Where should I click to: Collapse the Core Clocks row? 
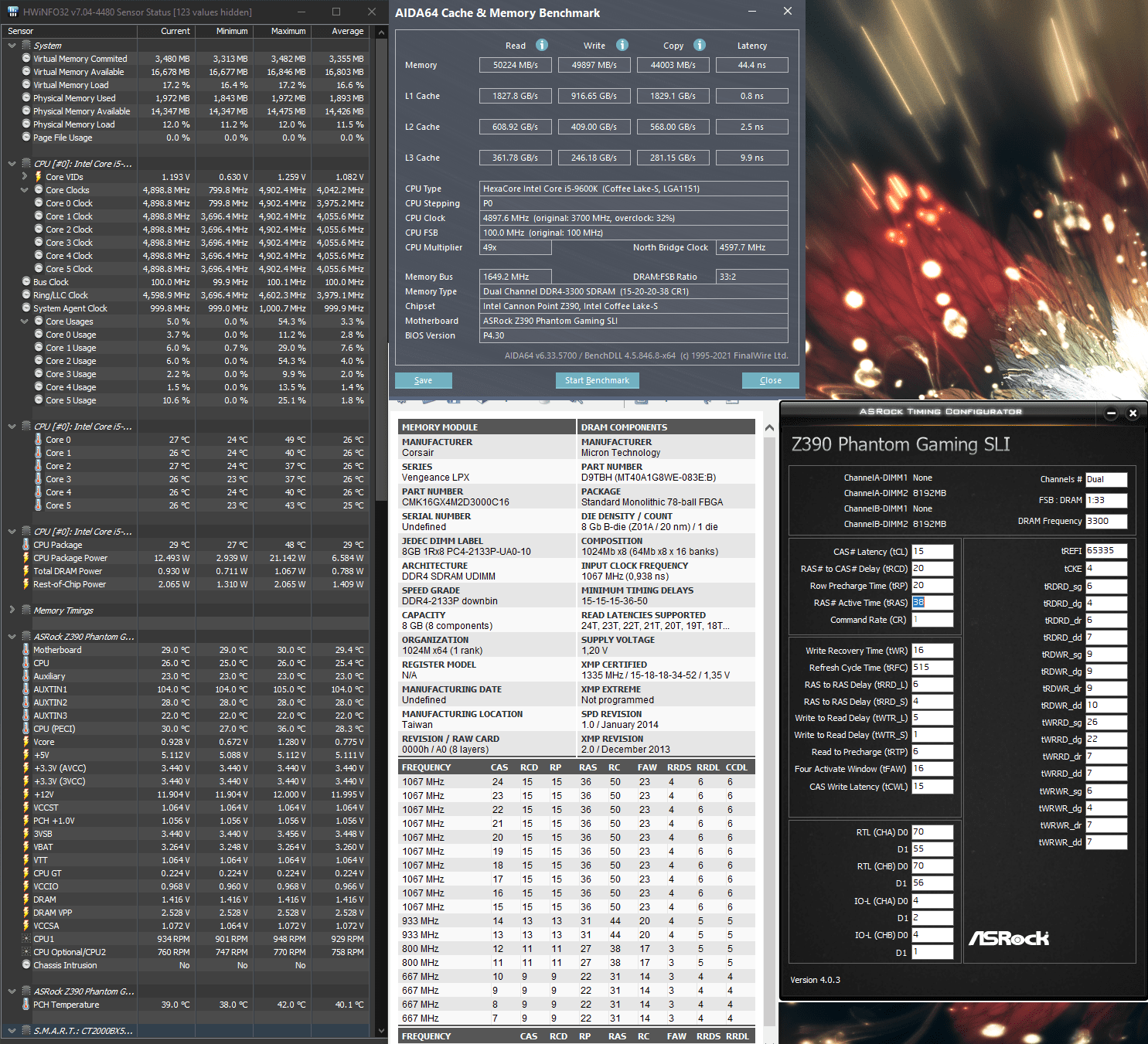click(x=24, y=190)
